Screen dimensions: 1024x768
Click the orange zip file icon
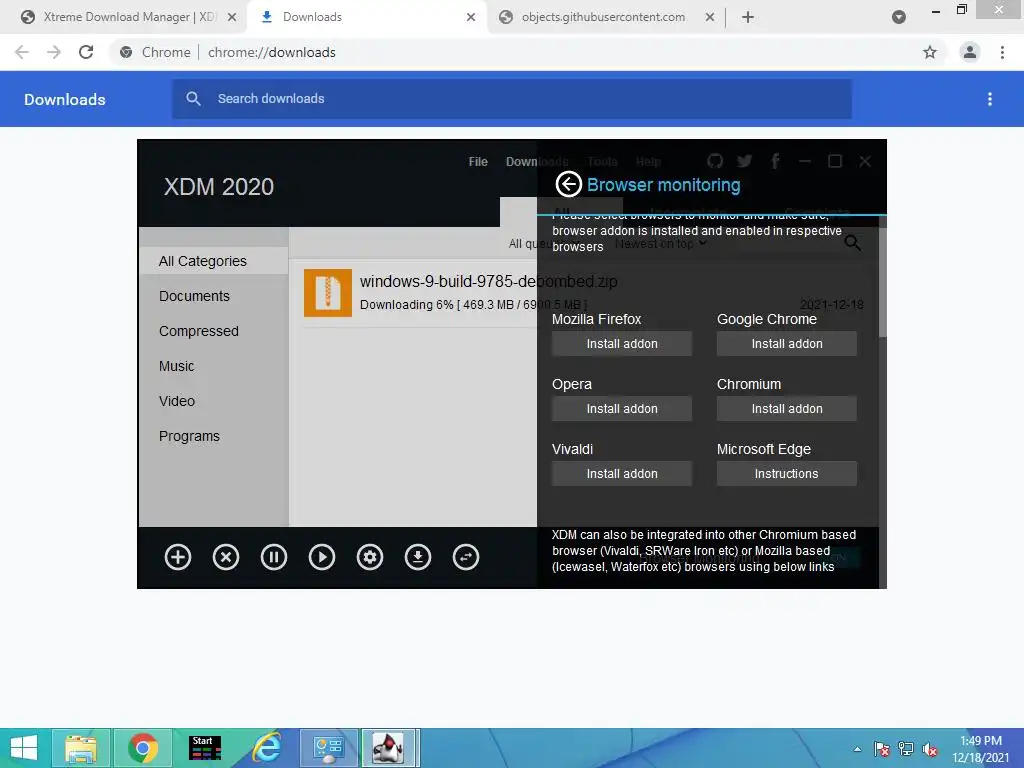point(328,293)
